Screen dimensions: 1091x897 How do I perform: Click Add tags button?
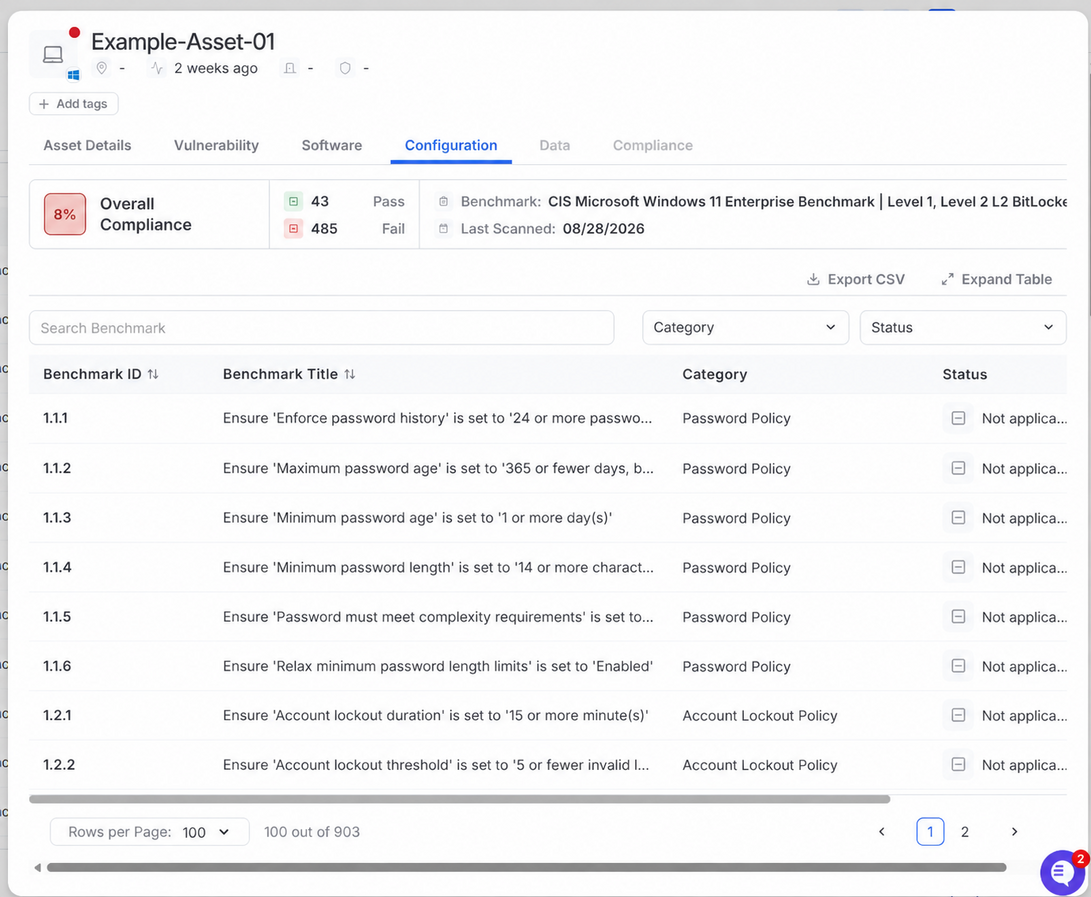pos(74,104)
